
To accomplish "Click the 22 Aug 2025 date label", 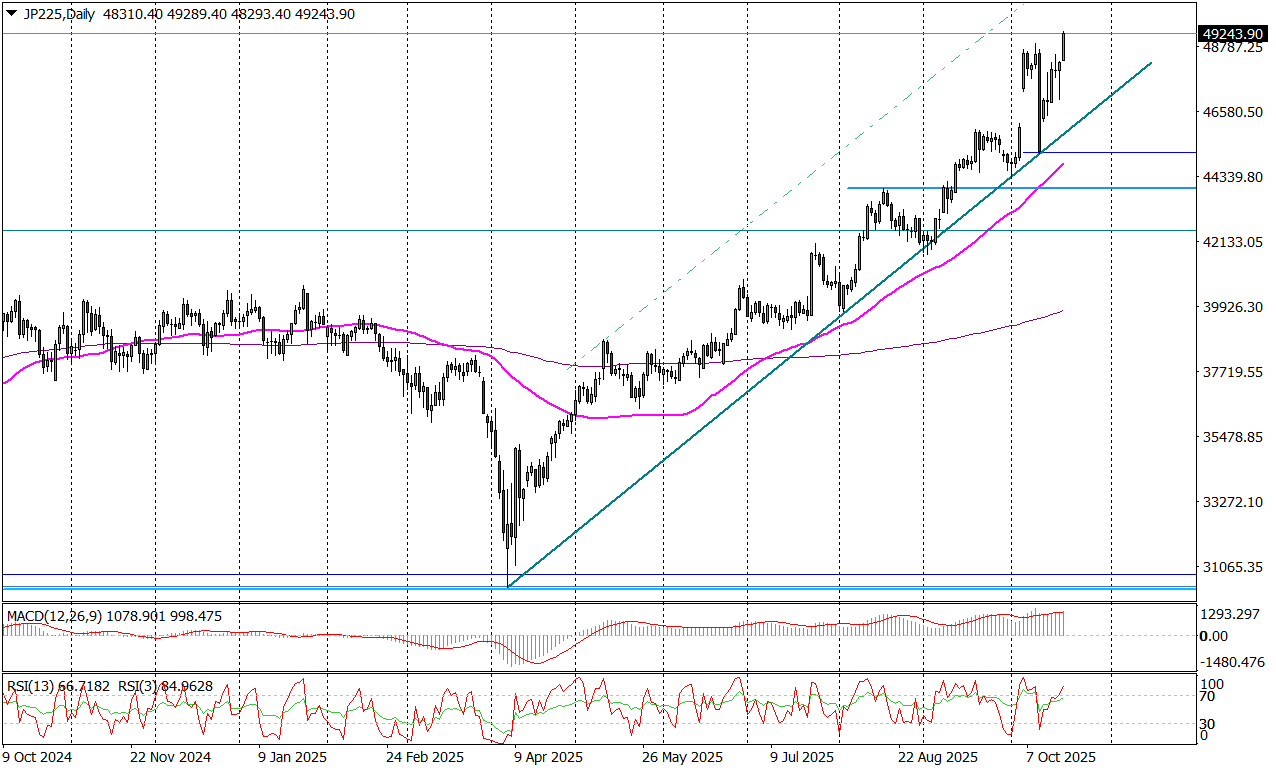I will pyautogui.click(x=937, y=757).
